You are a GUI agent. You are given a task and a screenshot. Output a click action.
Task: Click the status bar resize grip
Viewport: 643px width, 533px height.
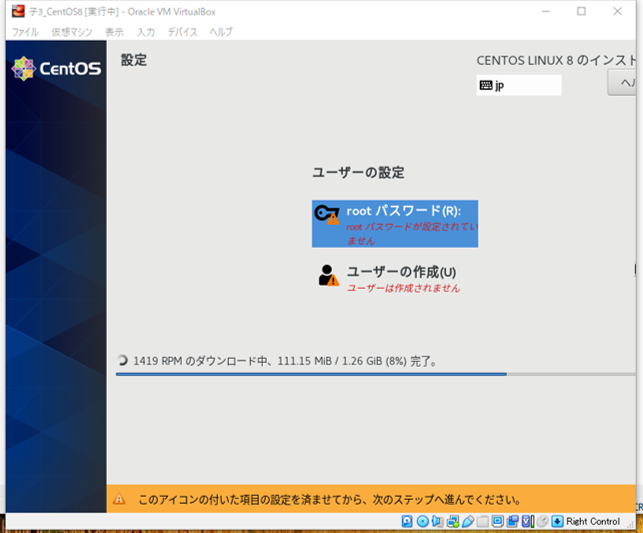631,524
